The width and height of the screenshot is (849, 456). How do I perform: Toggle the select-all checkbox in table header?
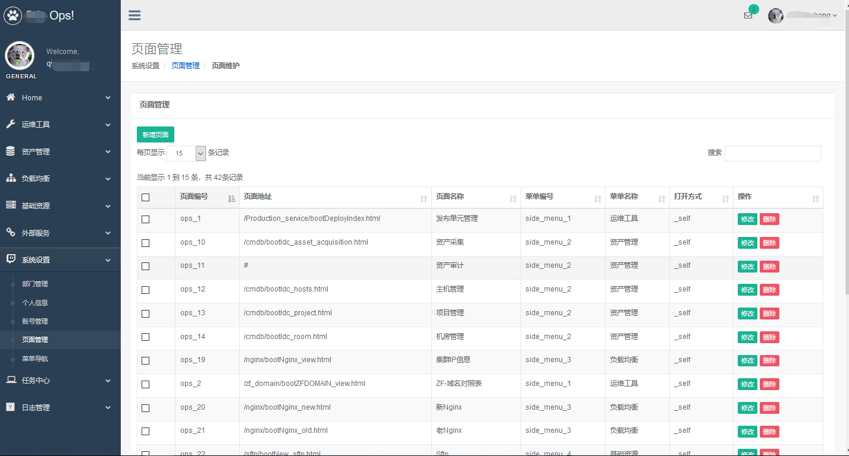pyautogui.click(x=146, y=198)
